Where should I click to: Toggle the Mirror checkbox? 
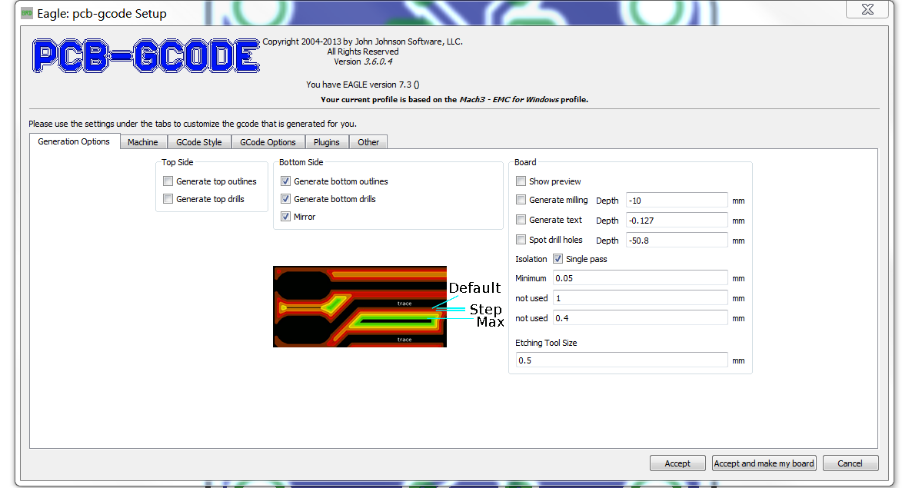(x=286, y=216)
